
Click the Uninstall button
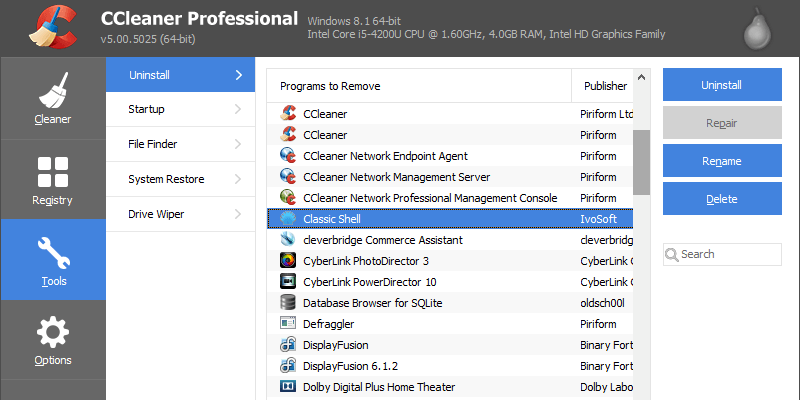(722, 85)
